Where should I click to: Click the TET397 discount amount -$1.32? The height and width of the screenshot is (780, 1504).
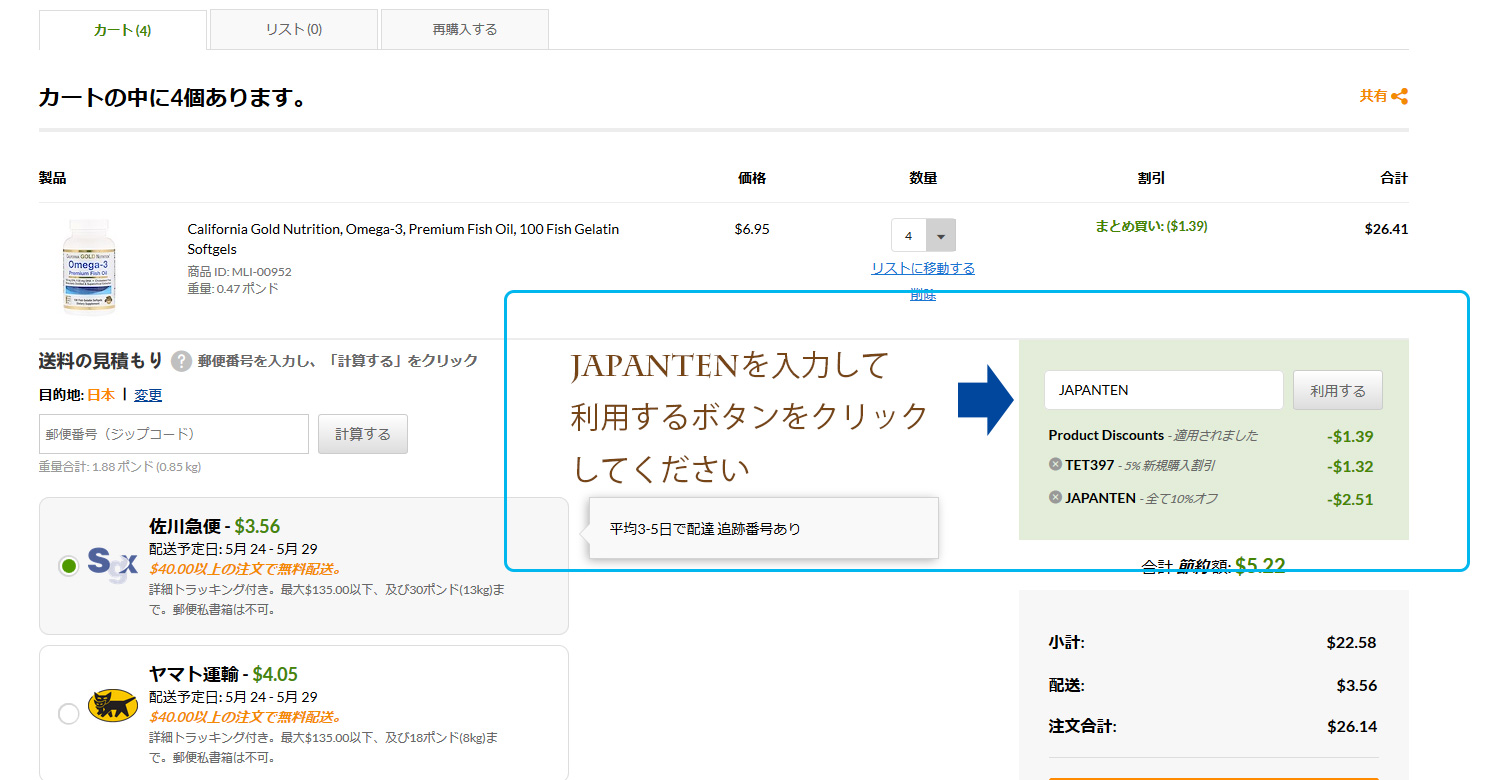click(x=1350, y=466)
